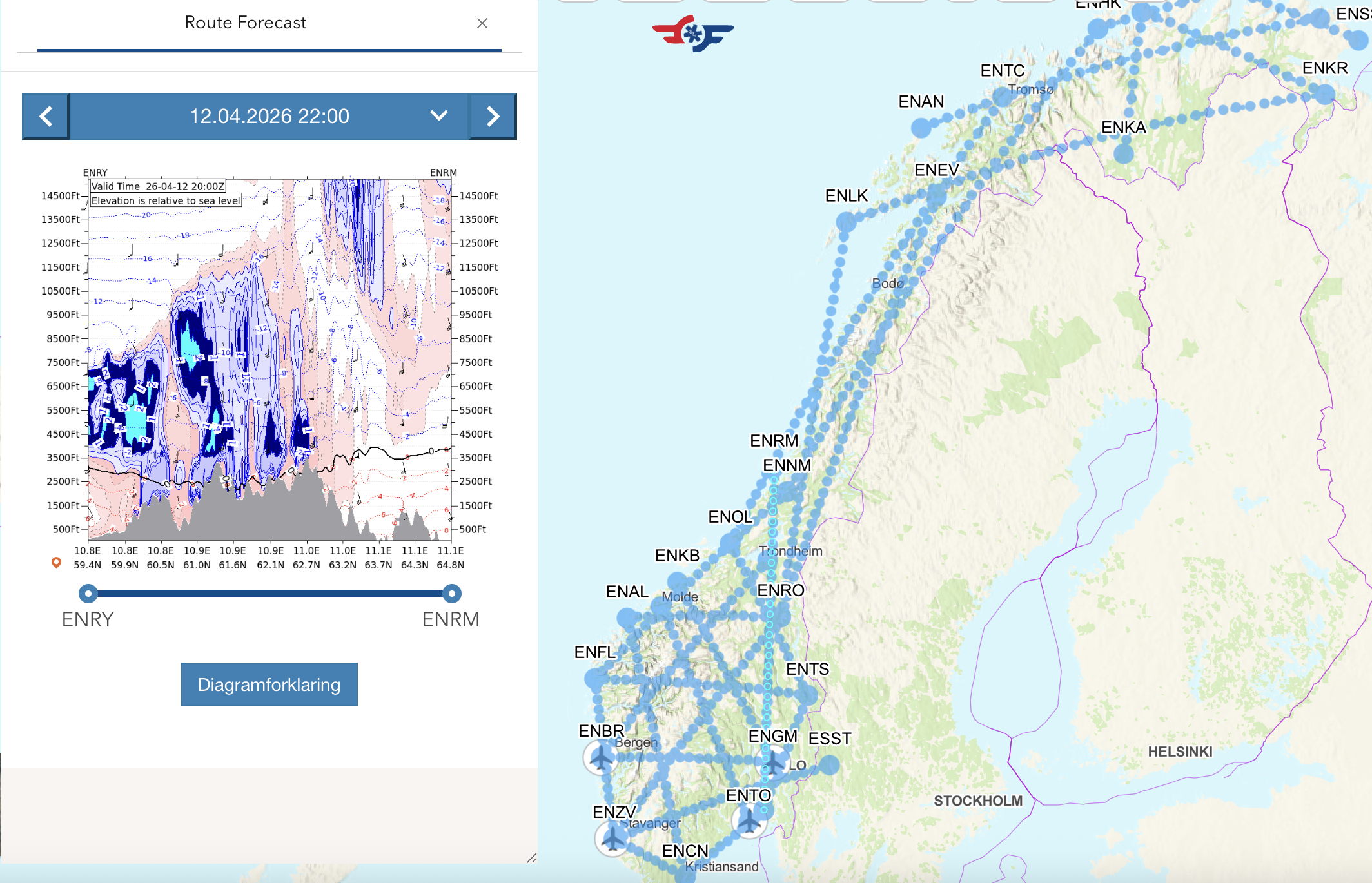Click the 12.04.2026 22:00 time selector
The image size is (1372, 883).
(269, 116)
